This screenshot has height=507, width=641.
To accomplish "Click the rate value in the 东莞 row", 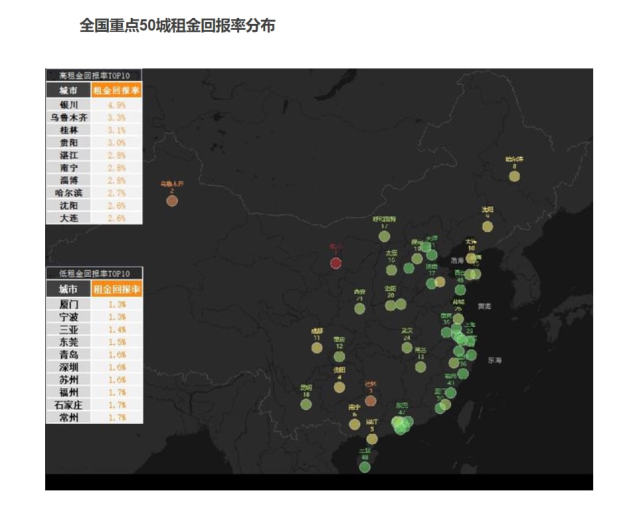I will coord(117,342).
